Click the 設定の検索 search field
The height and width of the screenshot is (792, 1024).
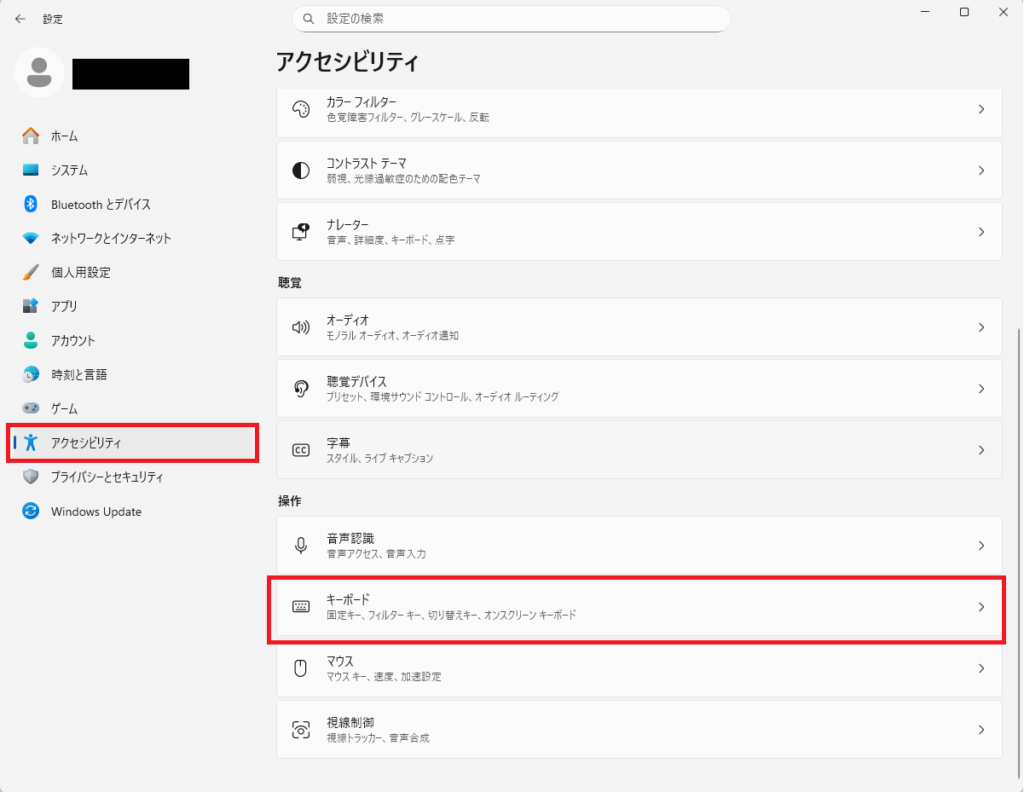tap(512, 18)
